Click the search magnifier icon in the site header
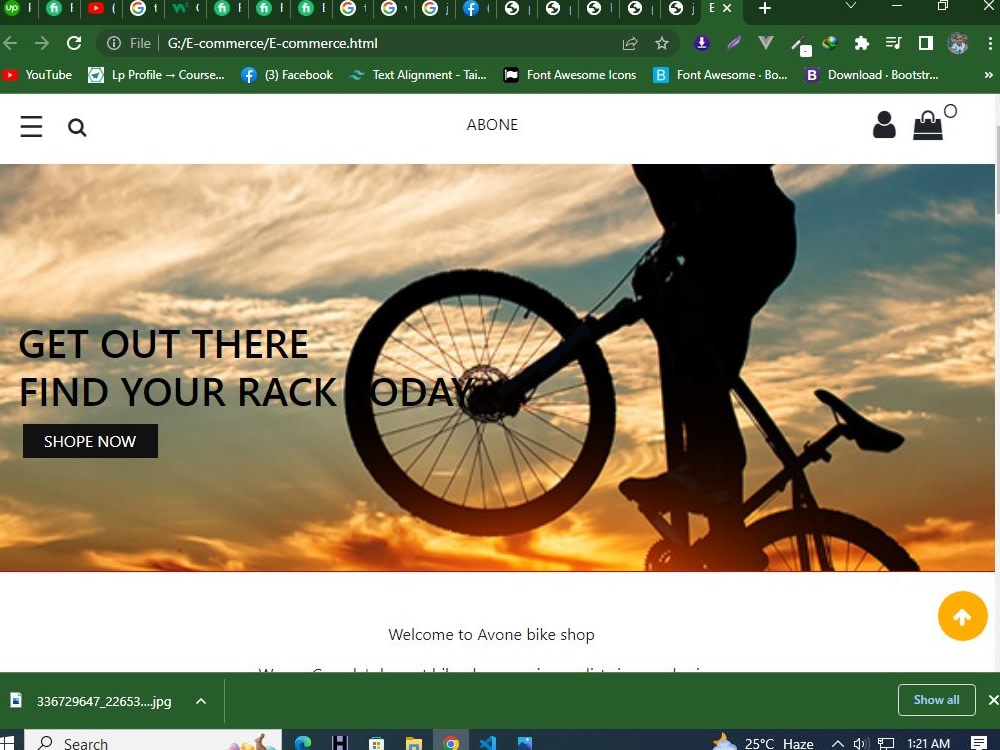The height and width of the screenshot is (750, 1000). point(77,128)
